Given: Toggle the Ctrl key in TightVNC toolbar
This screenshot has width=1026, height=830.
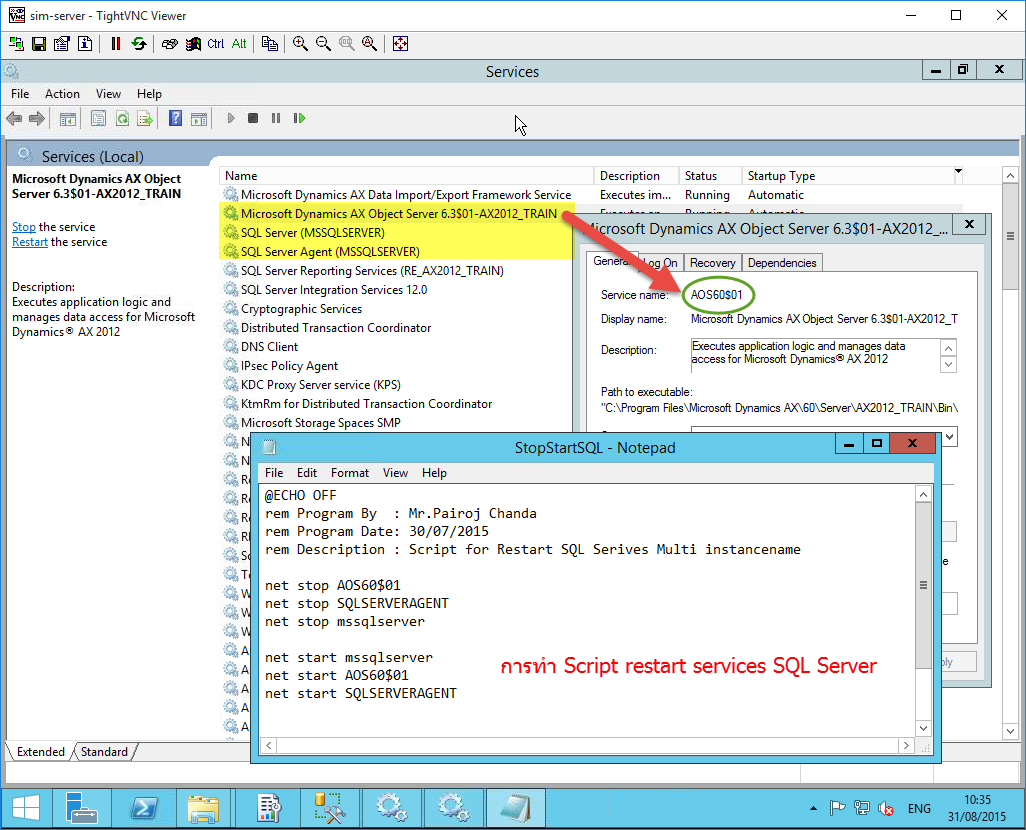Looking at the screenshot, I should [215, 43].
